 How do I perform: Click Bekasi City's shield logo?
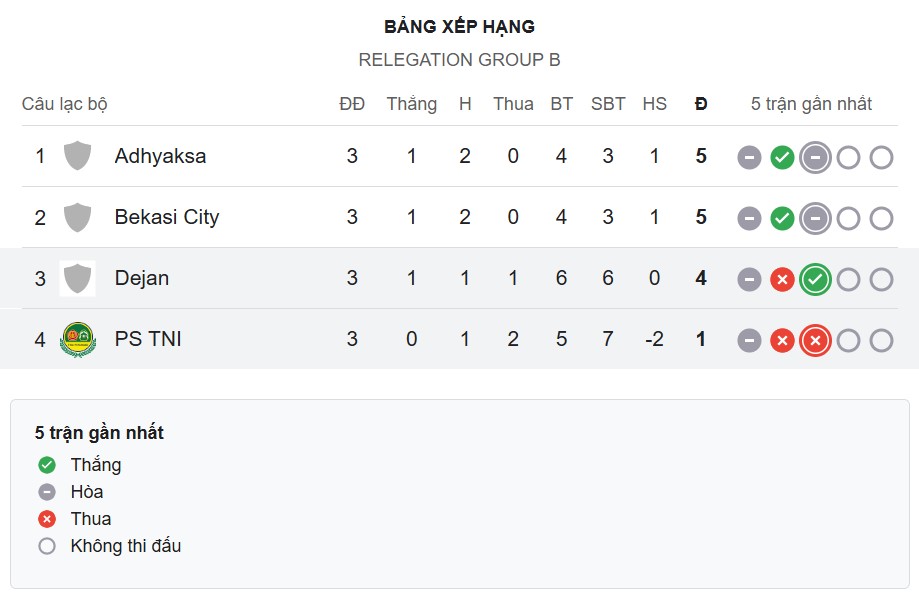[77, 217]
